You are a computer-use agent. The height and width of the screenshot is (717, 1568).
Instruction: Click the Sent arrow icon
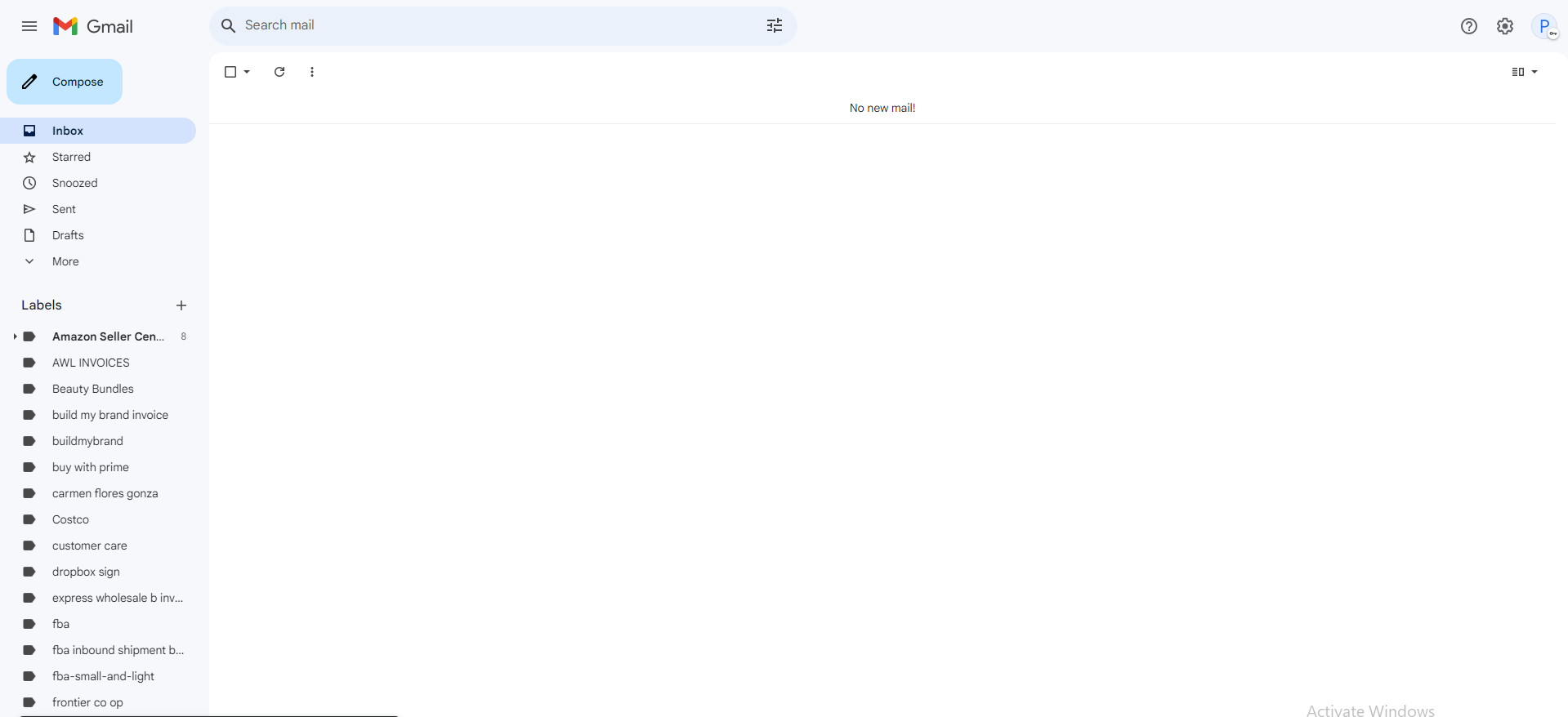(x=29, y=209)
